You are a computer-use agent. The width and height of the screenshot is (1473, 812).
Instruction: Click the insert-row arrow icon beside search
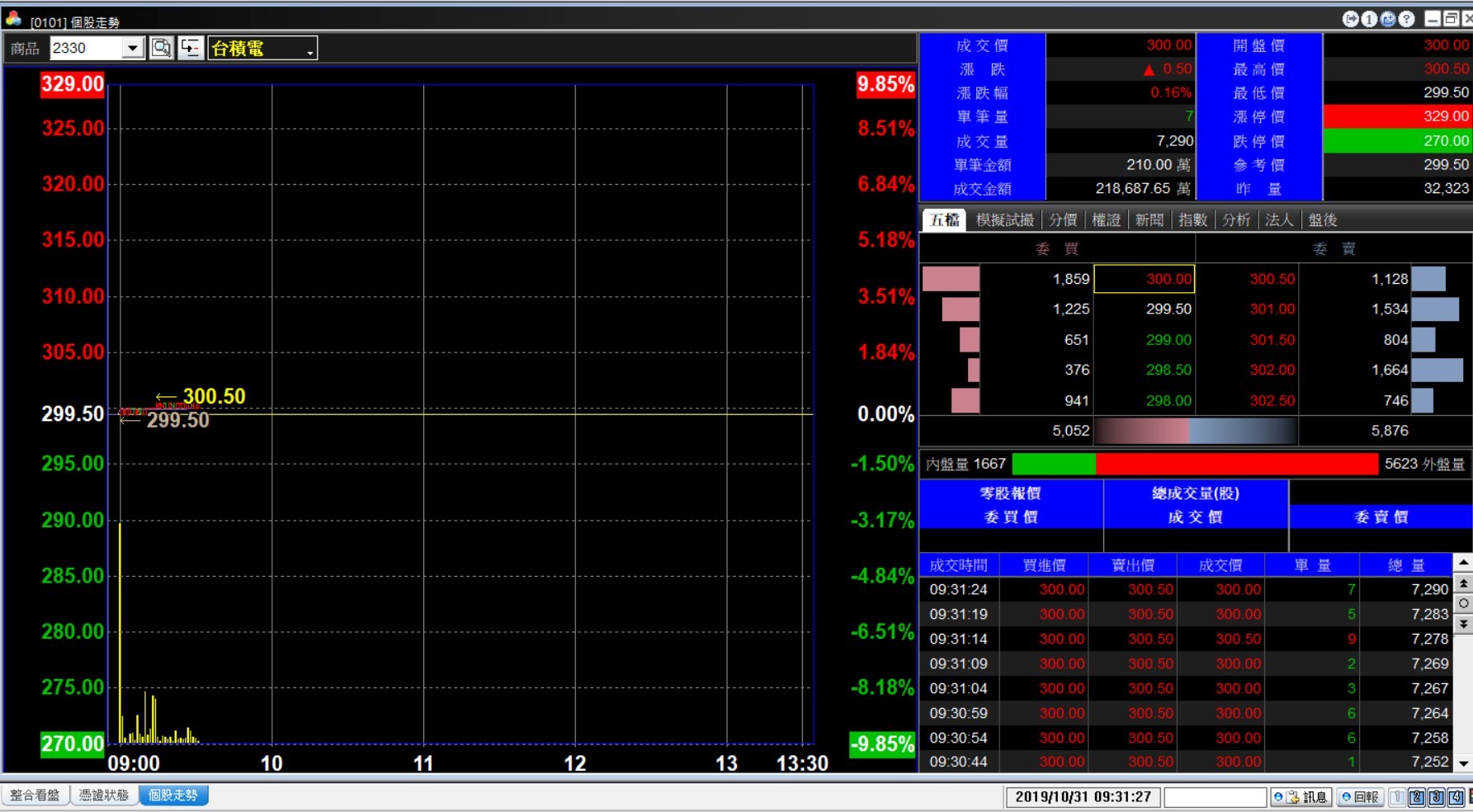coord(191,48)
